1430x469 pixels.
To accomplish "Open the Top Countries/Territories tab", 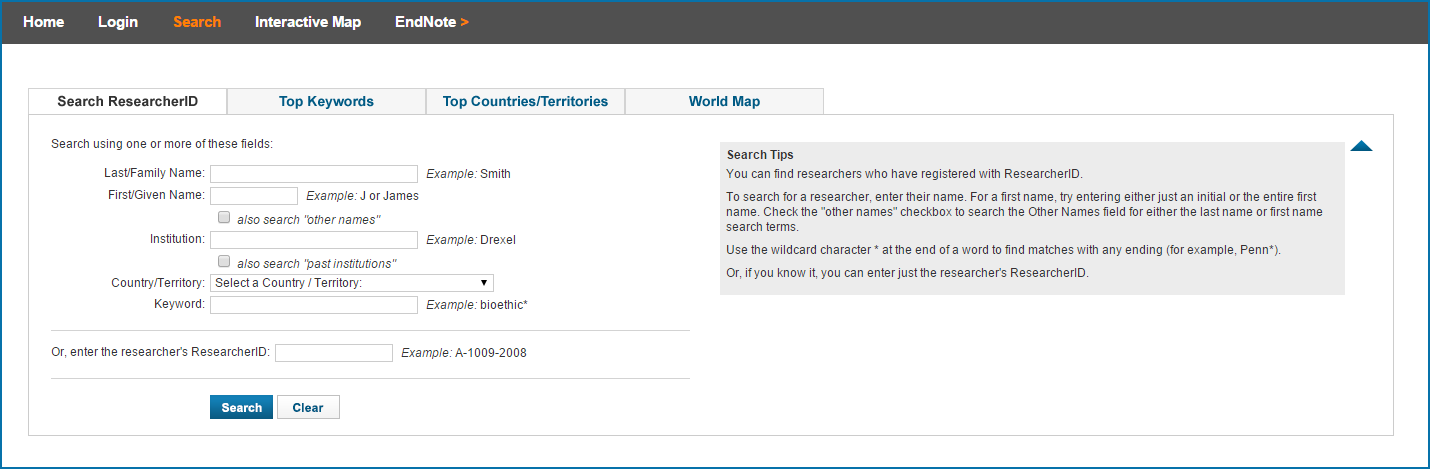I will [x=525, y=101].
